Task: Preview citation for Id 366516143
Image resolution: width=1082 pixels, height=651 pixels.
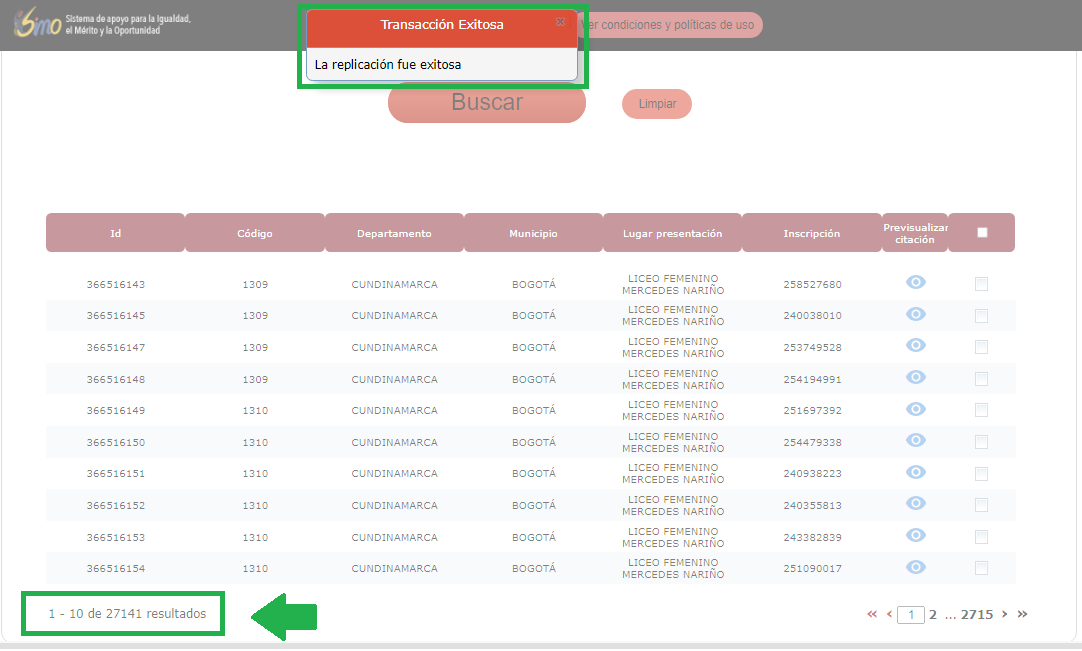Action: point(915,283)
